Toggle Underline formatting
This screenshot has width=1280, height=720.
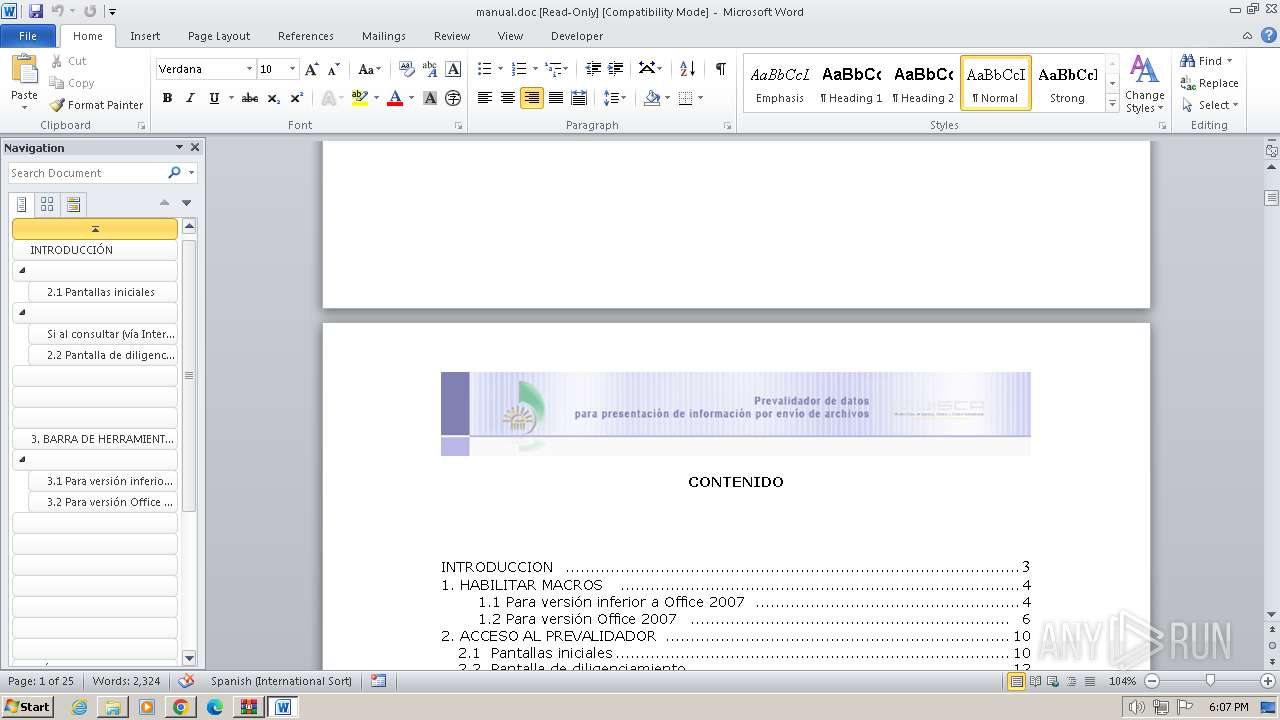coord(214,98)
